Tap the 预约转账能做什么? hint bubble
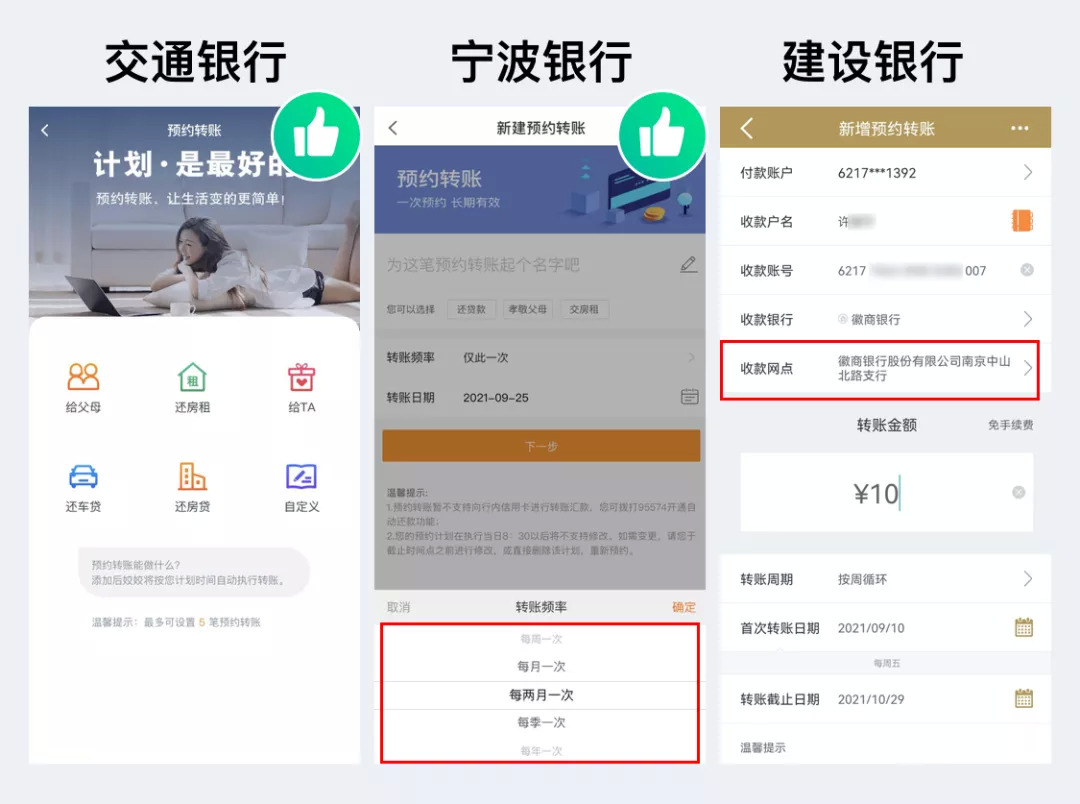The image size is (1080, 804). (194, 573)
